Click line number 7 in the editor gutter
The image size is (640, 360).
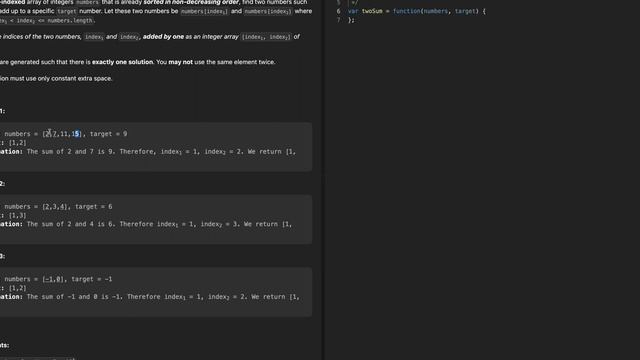click(x=338, y=20)
